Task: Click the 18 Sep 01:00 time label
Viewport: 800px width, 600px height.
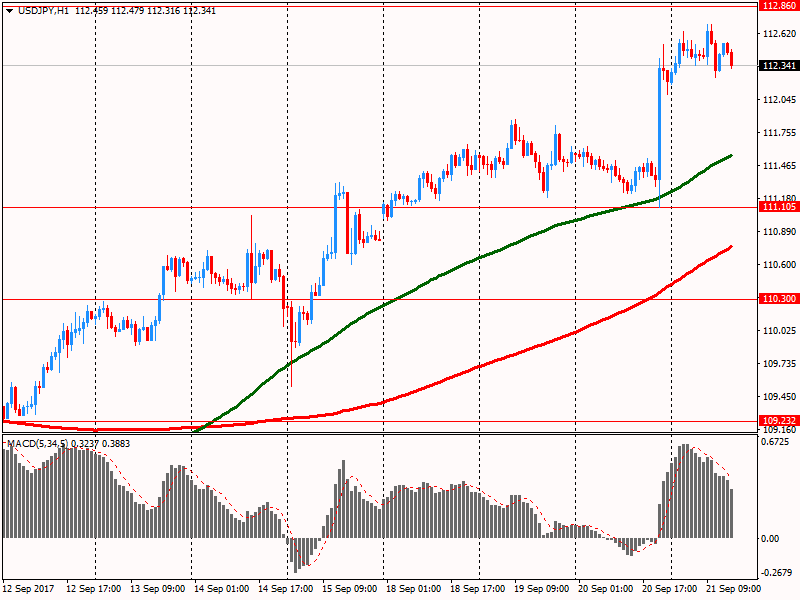Action: (413, 588)
